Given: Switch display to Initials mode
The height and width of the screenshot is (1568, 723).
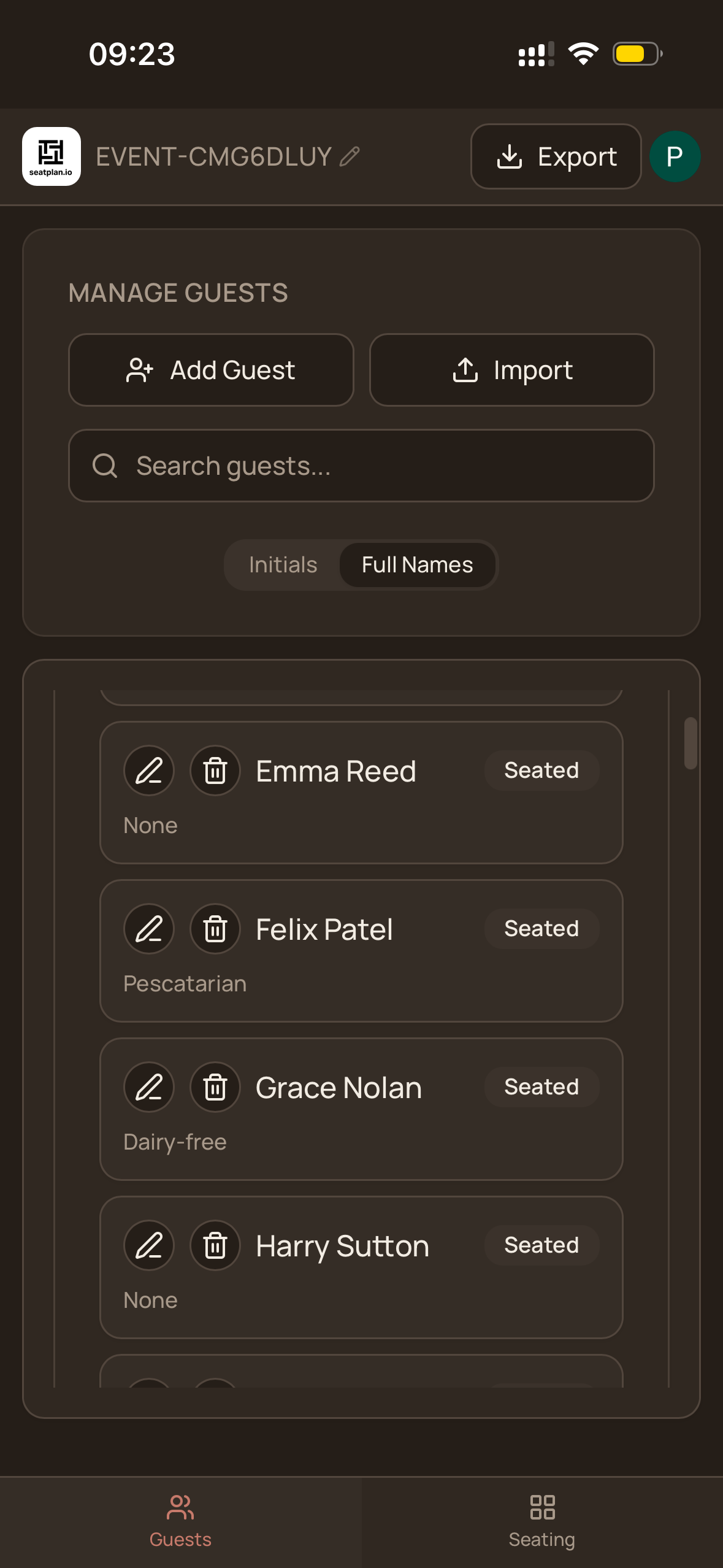Looking at the screenshot, I should 283,564.
